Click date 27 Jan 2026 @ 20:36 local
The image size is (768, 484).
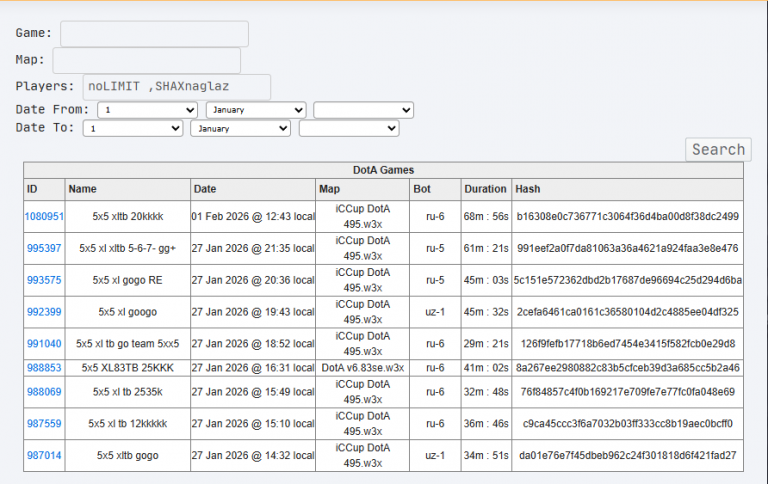coord(253,280)
